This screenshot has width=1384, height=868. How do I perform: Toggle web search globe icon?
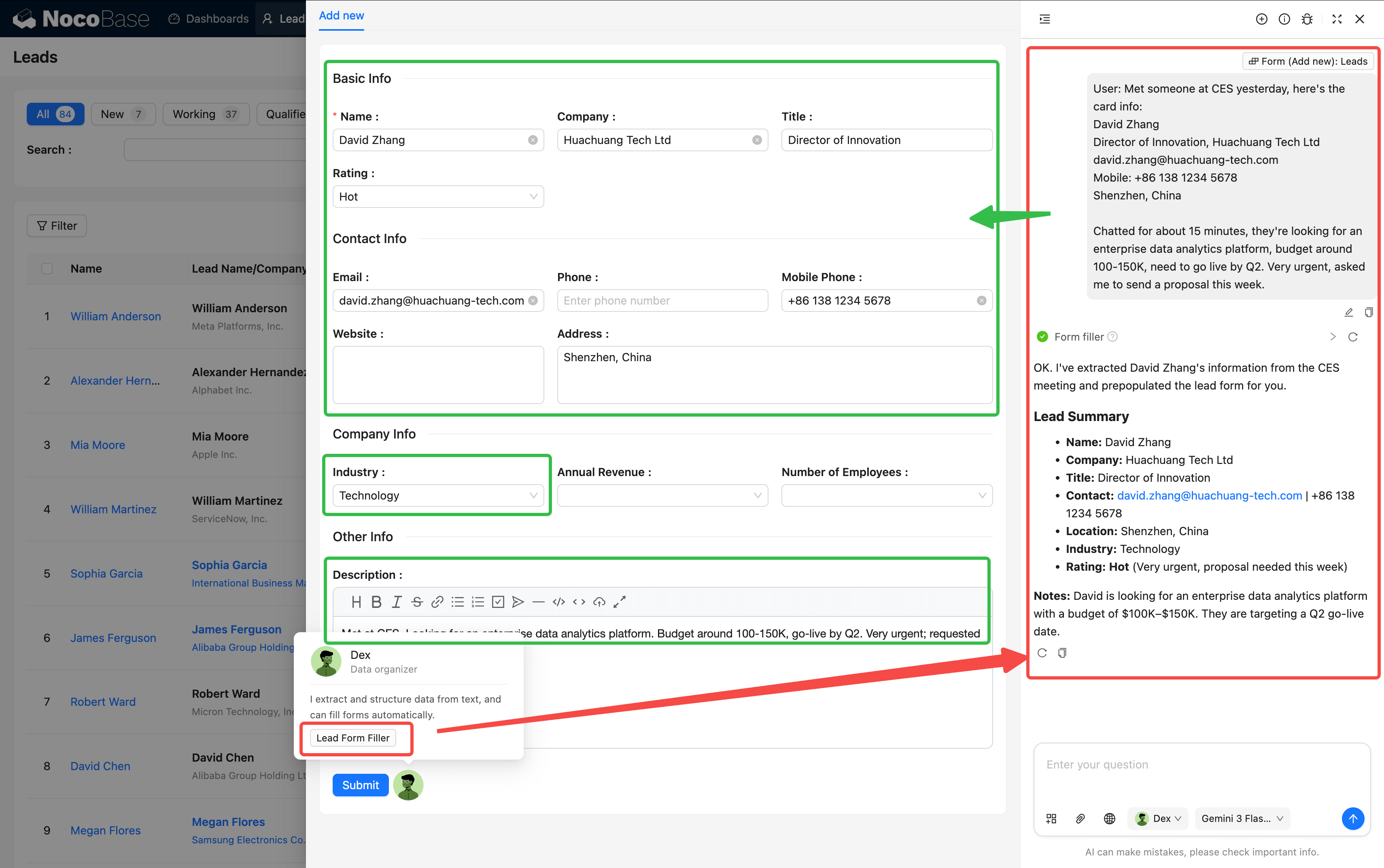point(1109,818)
